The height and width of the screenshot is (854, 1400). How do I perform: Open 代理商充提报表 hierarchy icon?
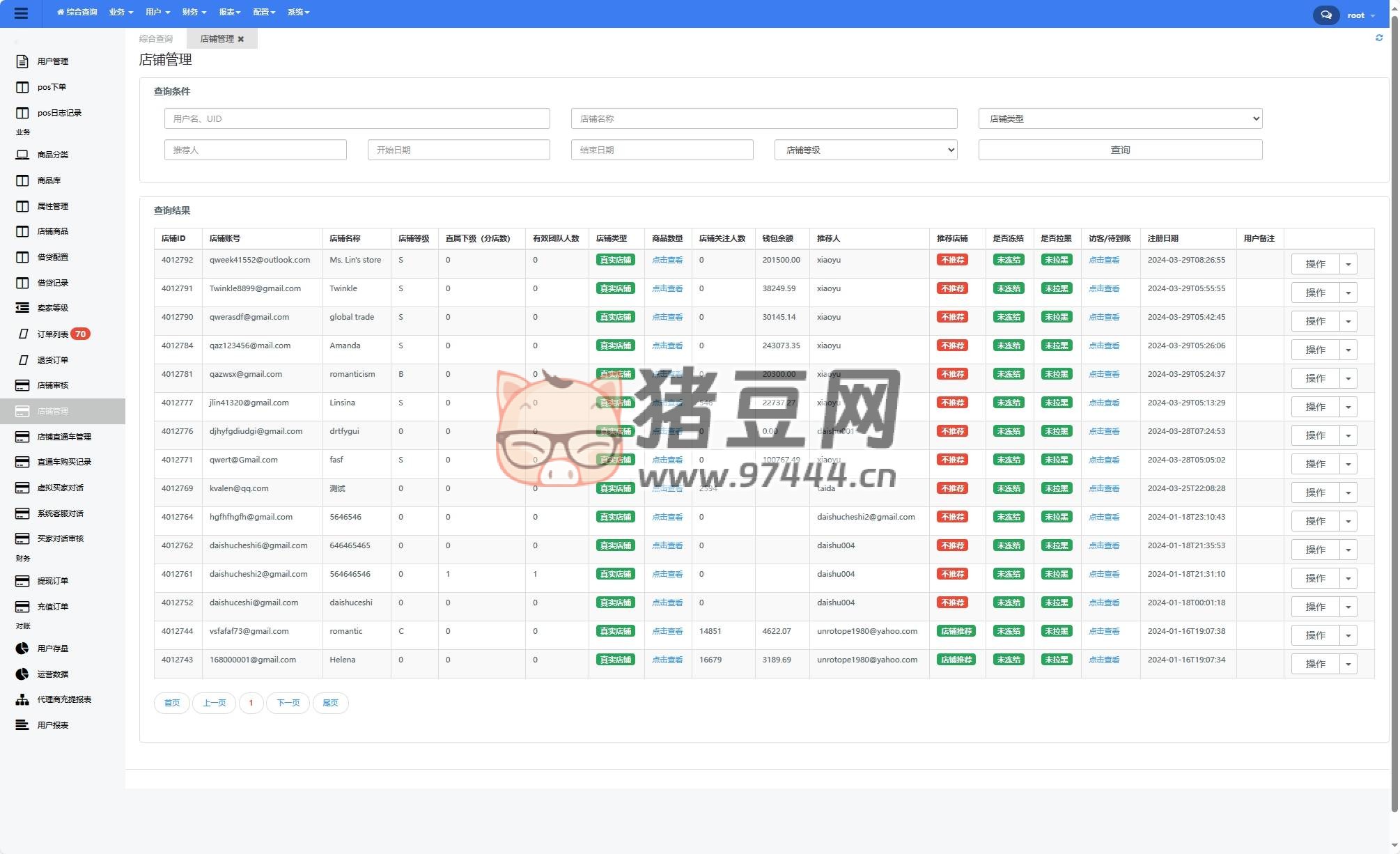(x=22, y=699)
